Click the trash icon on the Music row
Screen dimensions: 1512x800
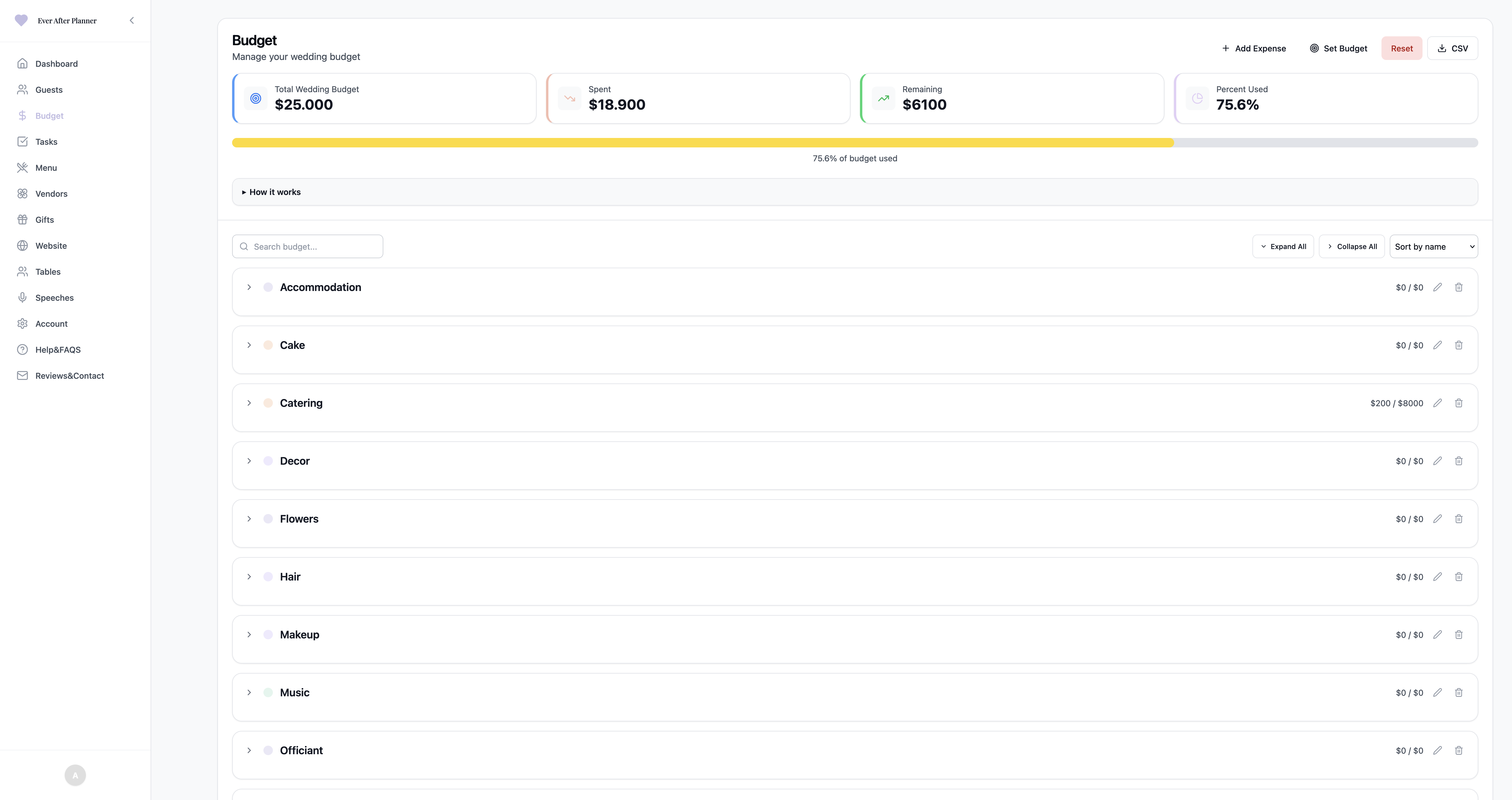point(1459,692)
